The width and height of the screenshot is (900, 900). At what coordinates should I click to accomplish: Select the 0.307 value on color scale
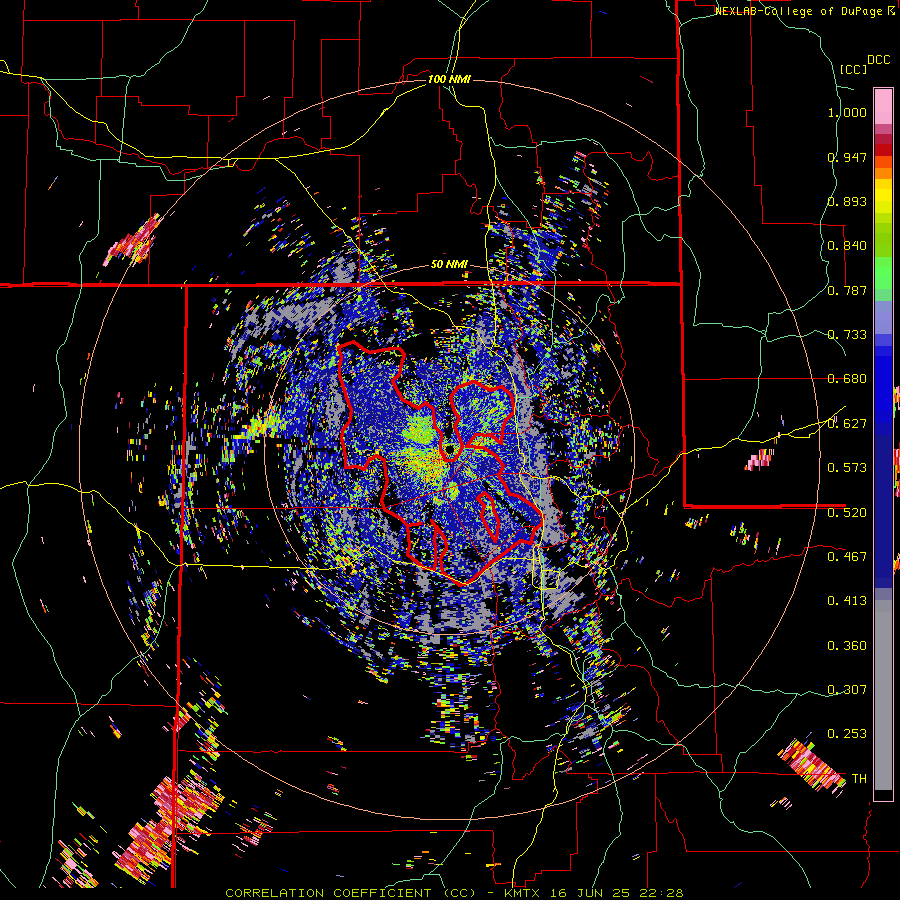847,690
